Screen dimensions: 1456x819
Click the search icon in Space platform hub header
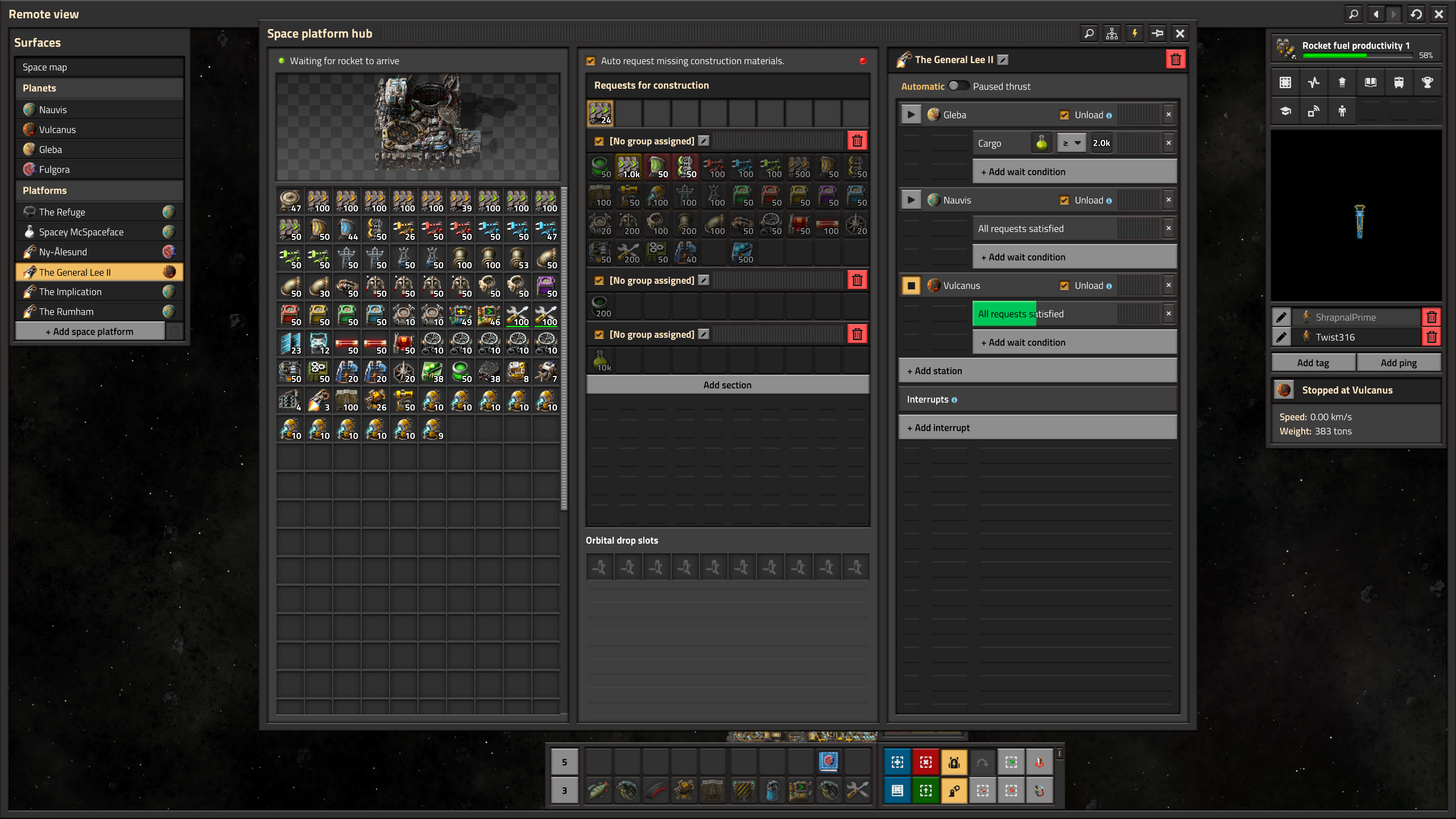point(1089,34)
